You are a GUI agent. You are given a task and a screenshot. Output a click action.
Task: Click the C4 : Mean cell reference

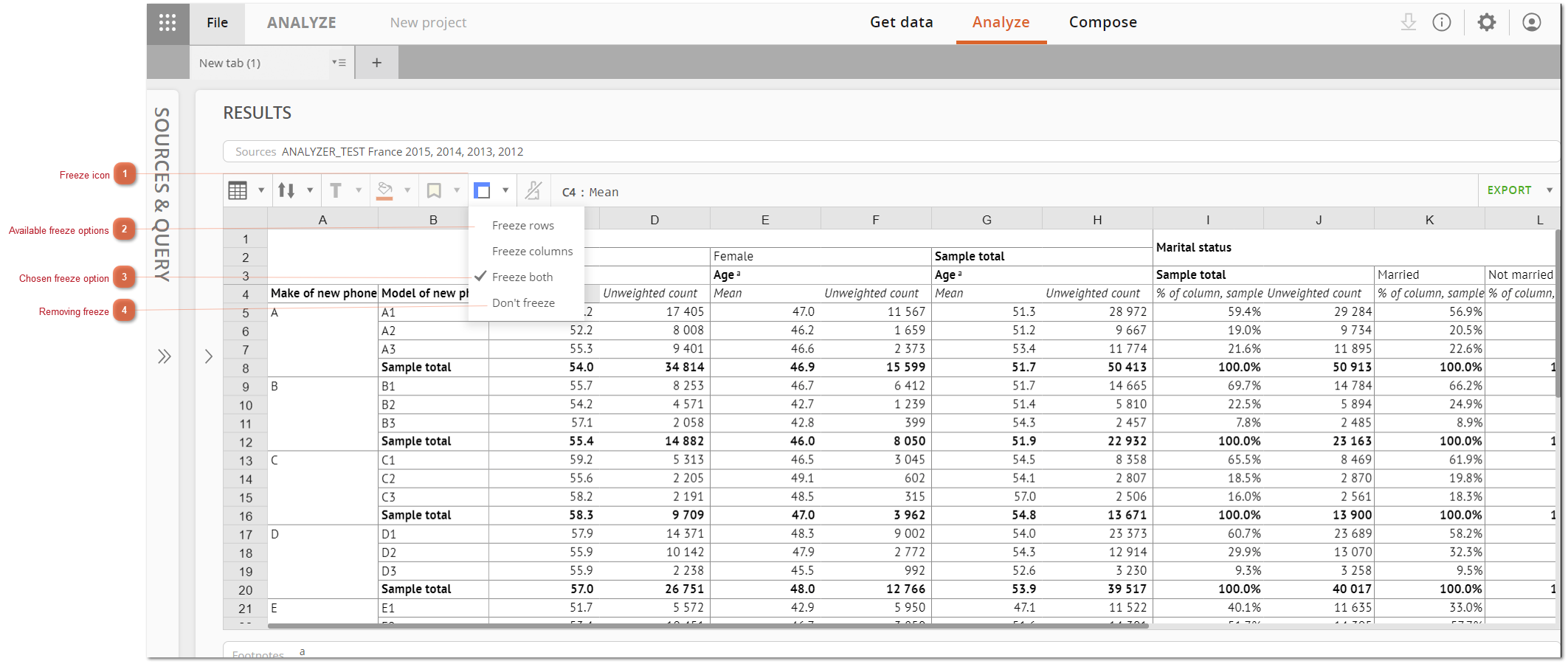pos(590,193)
